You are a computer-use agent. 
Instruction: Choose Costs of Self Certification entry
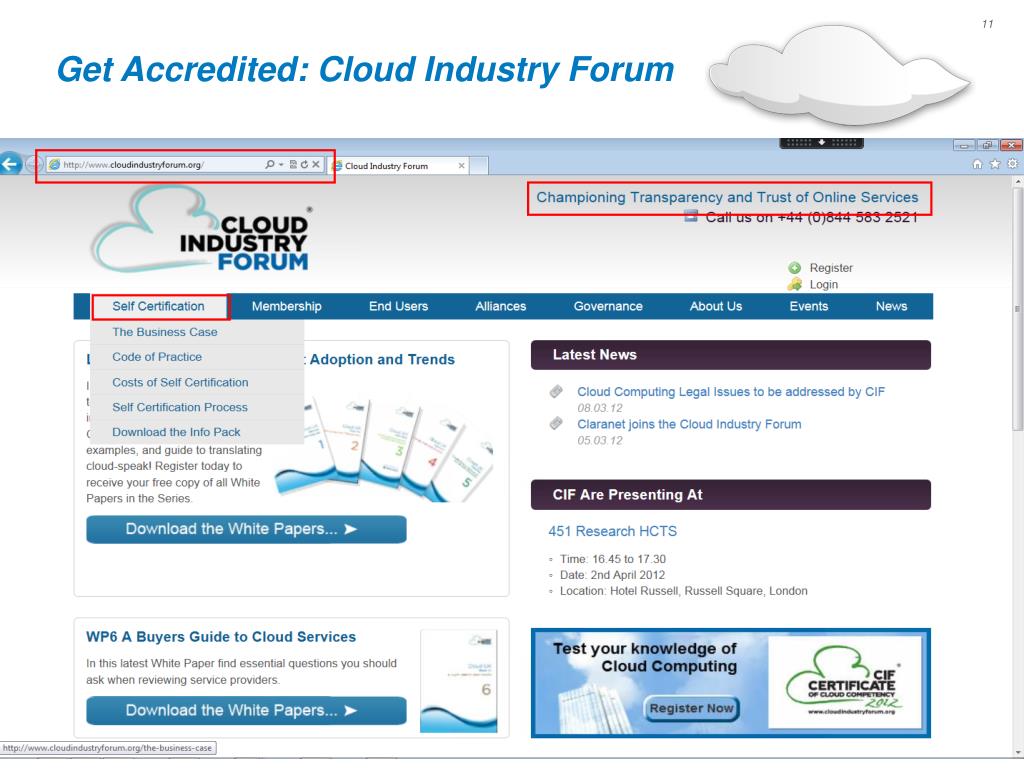[x=197, y=382]
